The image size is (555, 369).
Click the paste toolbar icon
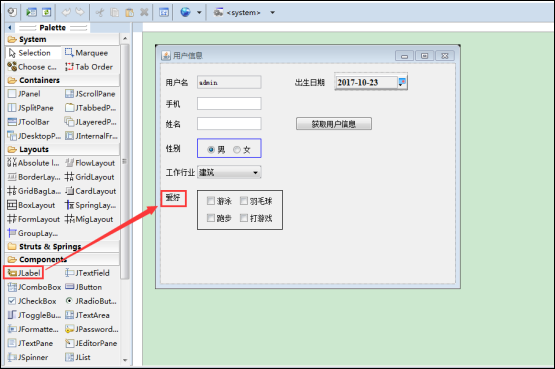130,12
